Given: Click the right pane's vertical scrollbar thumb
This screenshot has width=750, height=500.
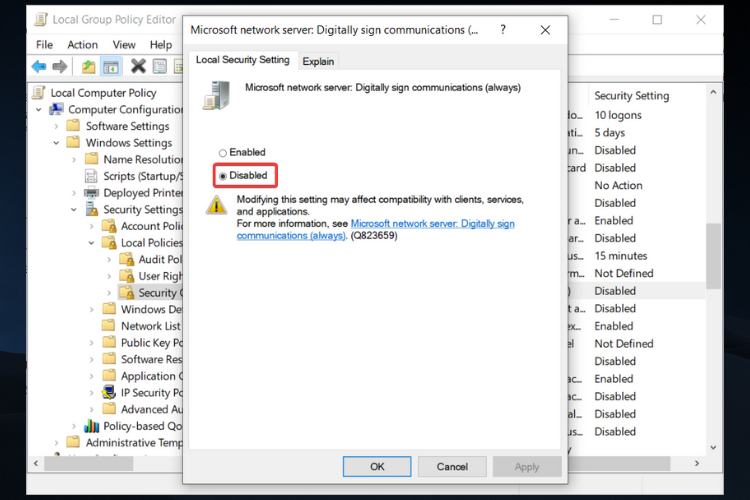Looking at the screenshot, I should (713, 256).
